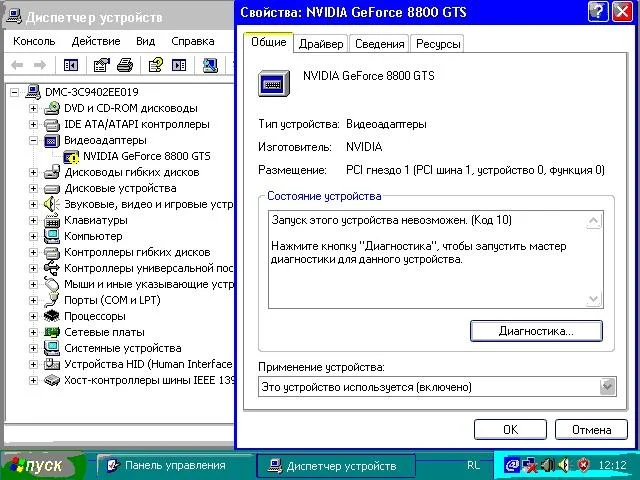Select the DVD and CD-ROM drives icon

click(52, 108)
